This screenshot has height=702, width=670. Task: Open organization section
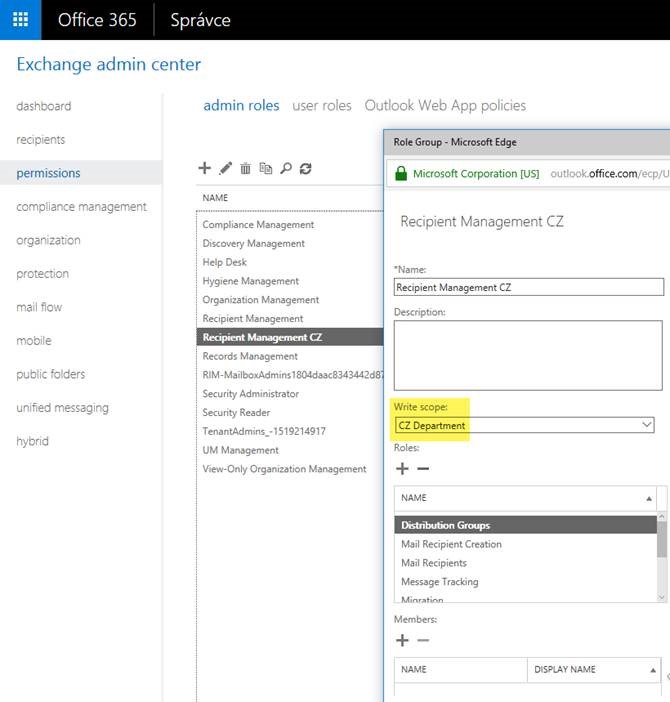click(48, 240)
